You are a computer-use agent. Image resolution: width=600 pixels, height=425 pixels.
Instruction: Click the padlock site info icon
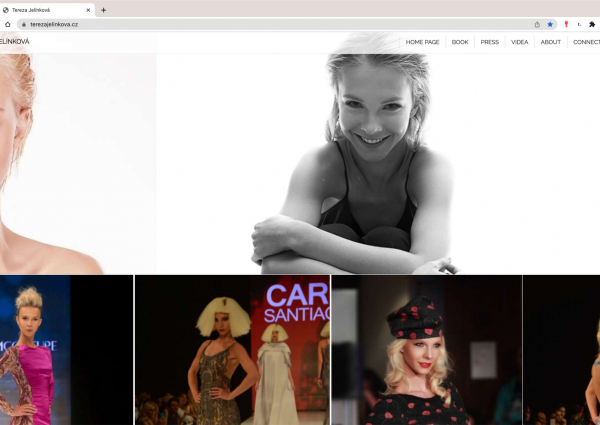point(23,24)
